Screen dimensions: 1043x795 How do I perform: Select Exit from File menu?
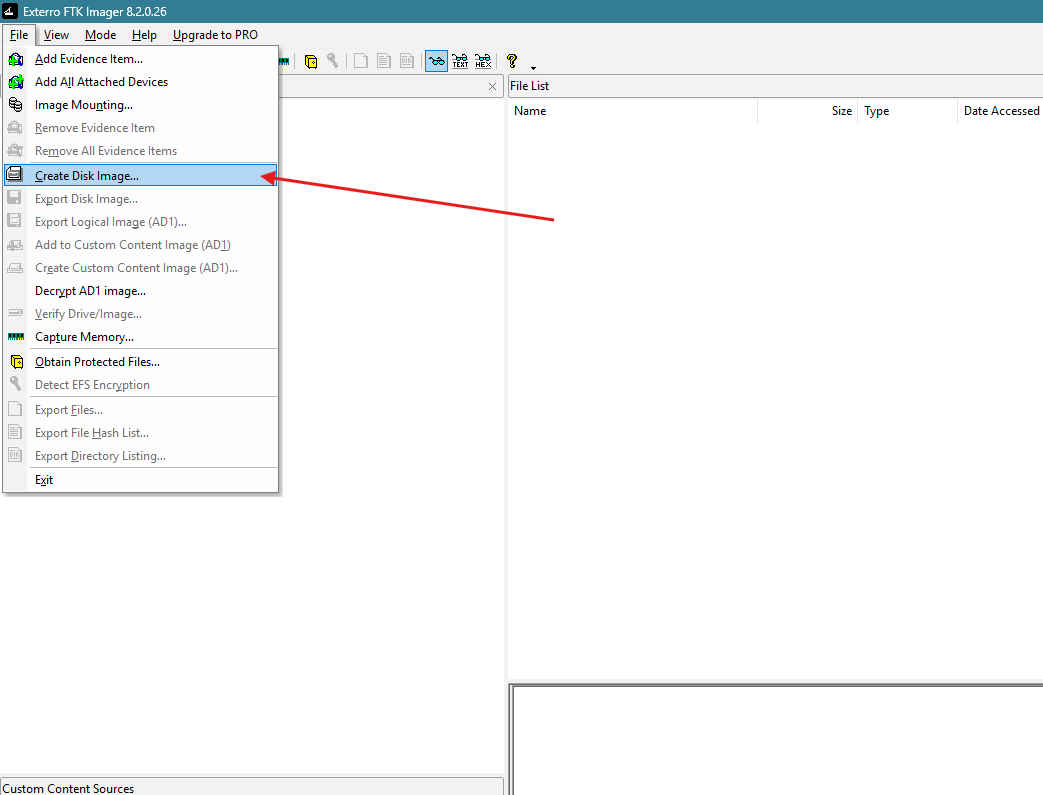[x=140, y=480]
